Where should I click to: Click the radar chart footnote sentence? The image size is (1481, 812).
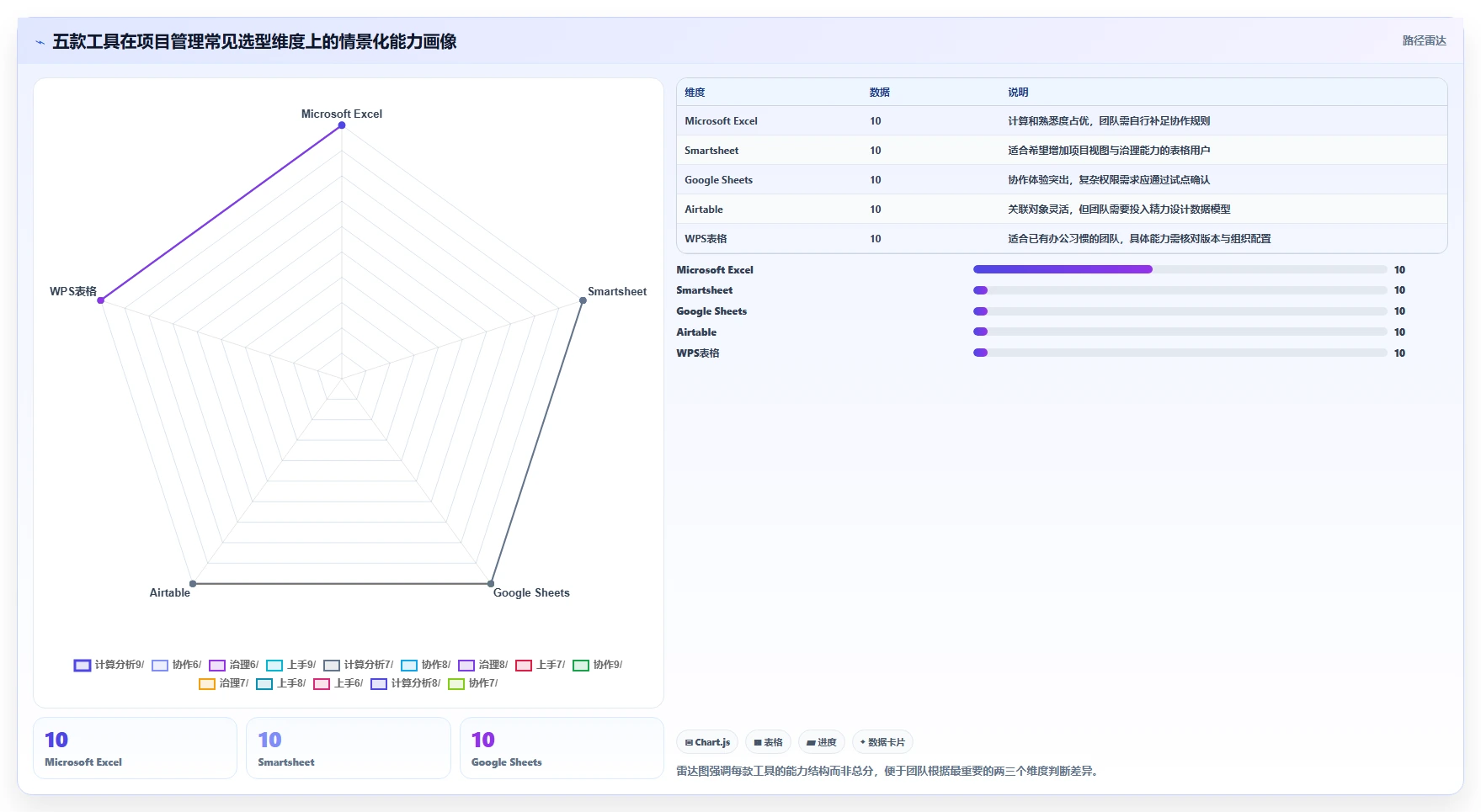pos(889,771)
